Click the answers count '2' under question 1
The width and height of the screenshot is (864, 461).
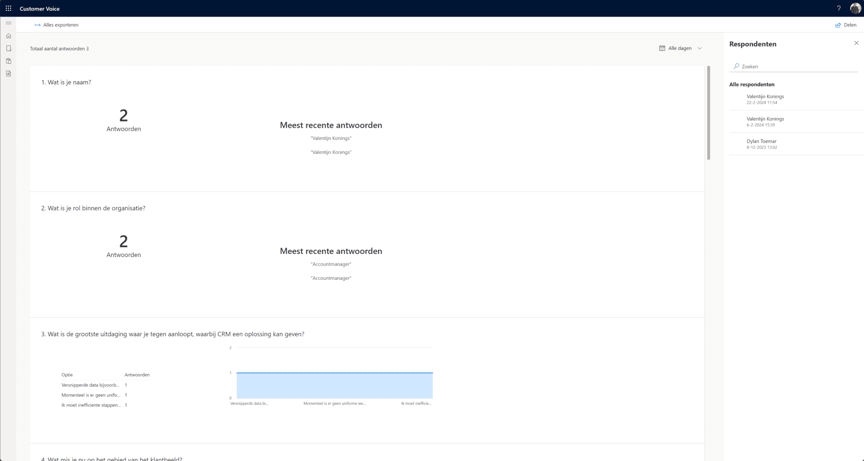tap(123, 116)
